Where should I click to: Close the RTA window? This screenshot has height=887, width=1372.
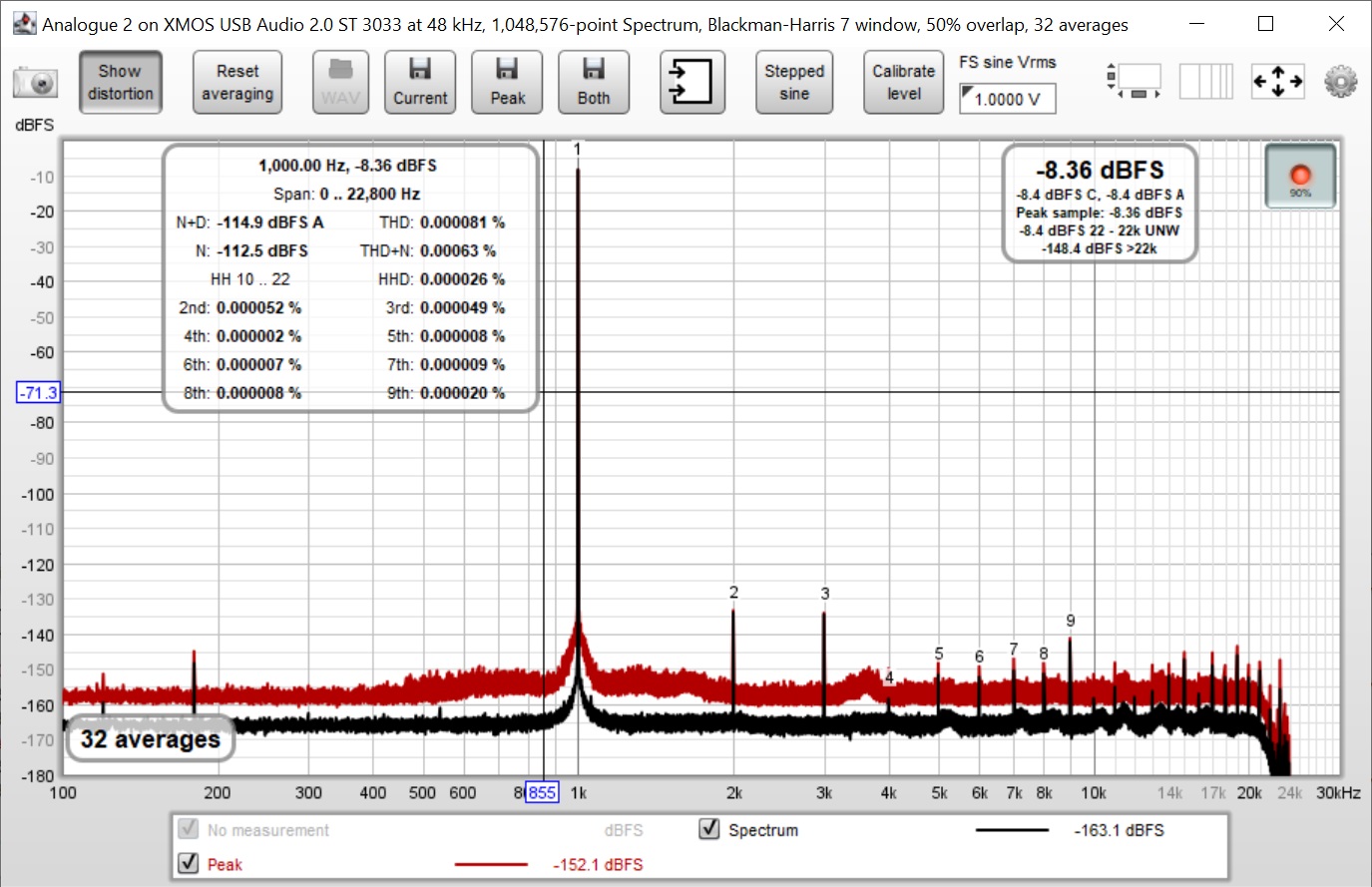[x=1336, y=23]
